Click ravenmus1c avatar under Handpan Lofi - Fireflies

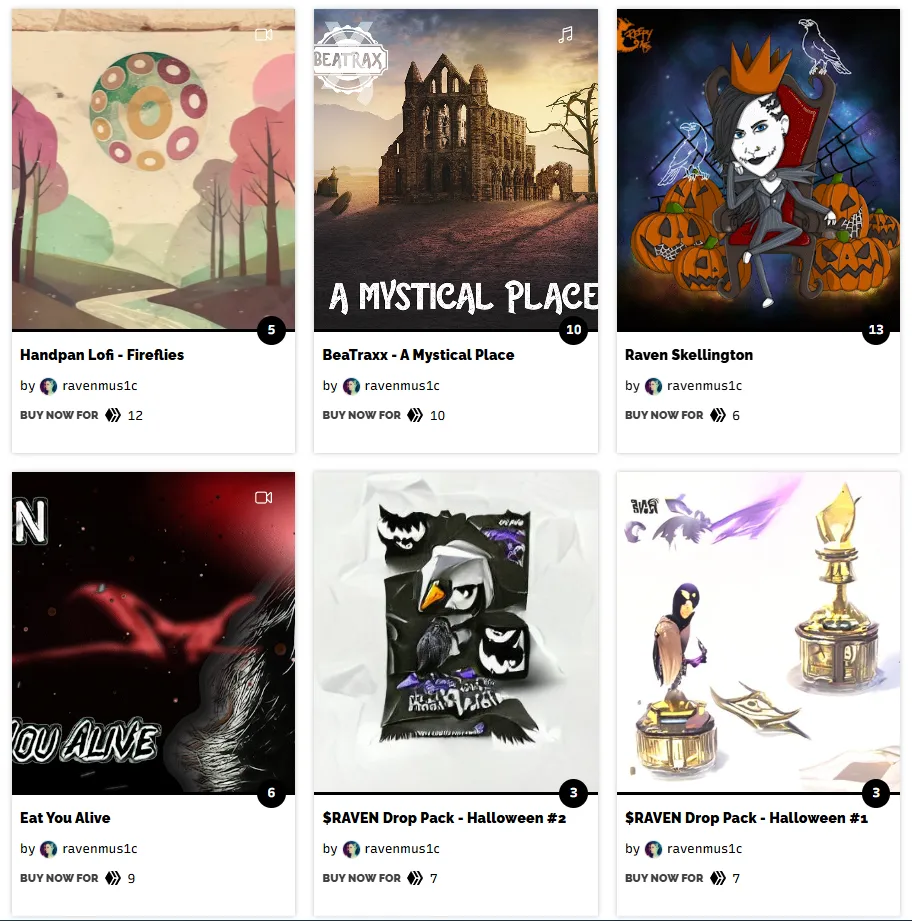(48, 386)
